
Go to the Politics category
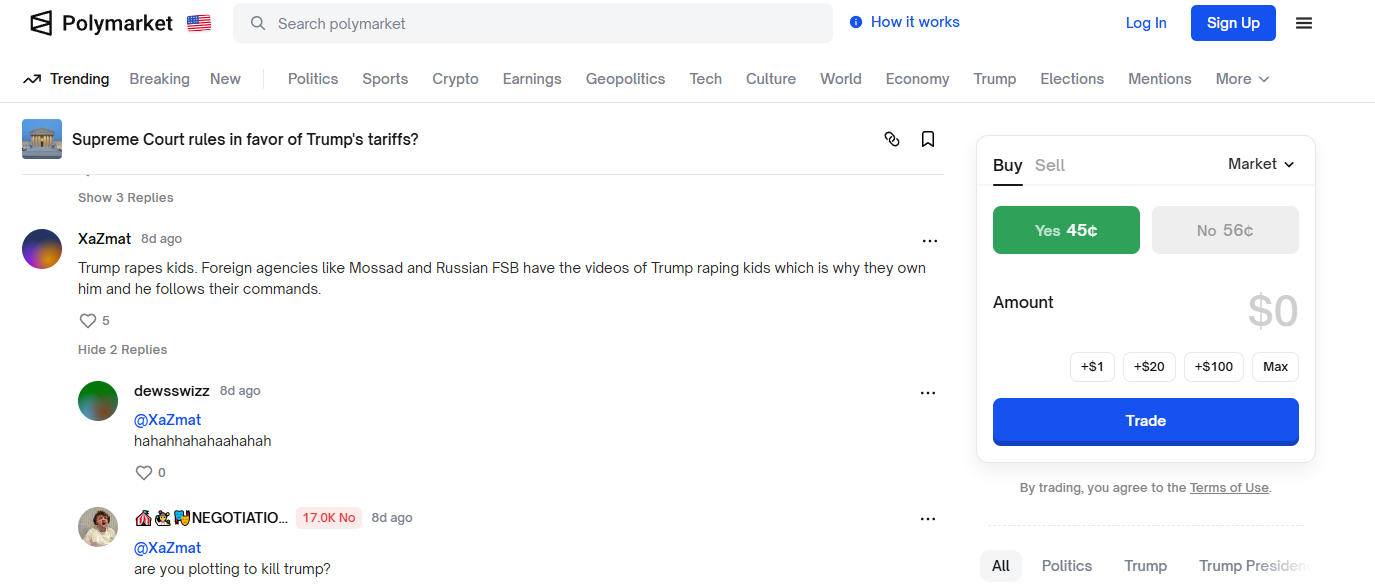click(313, 79)
